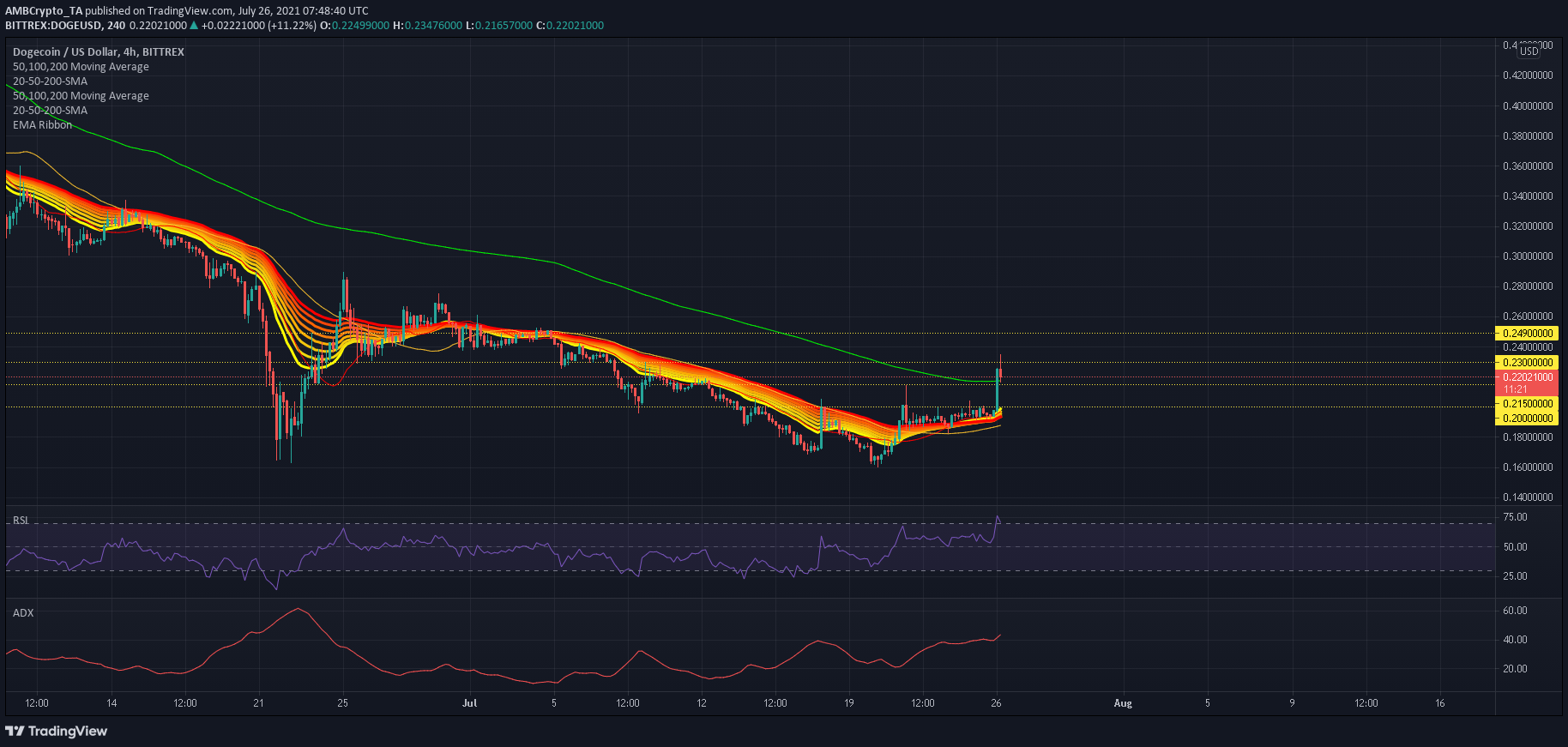Click the RSI 50.00 scale label
The width and height of the screenshot is (1568, 747).
pos(1515,547)
